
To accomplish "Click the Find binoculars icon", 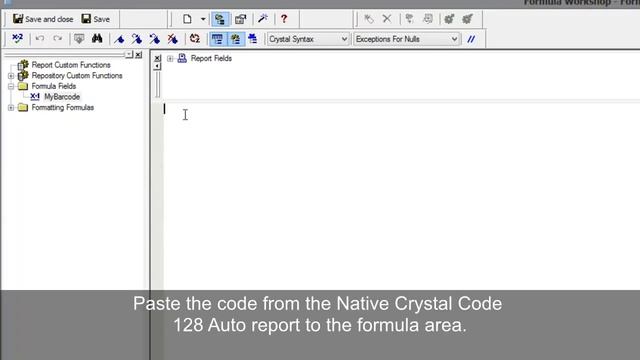I will (x=97, y=39).
